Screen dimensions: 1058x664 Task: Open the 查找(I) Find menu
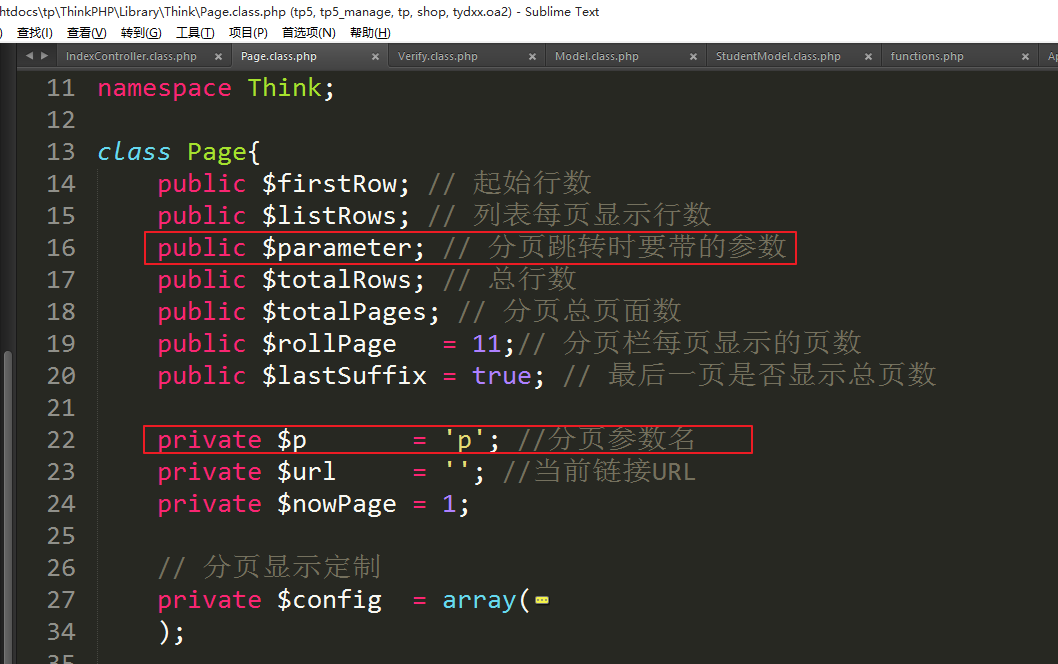coord(35,33)
